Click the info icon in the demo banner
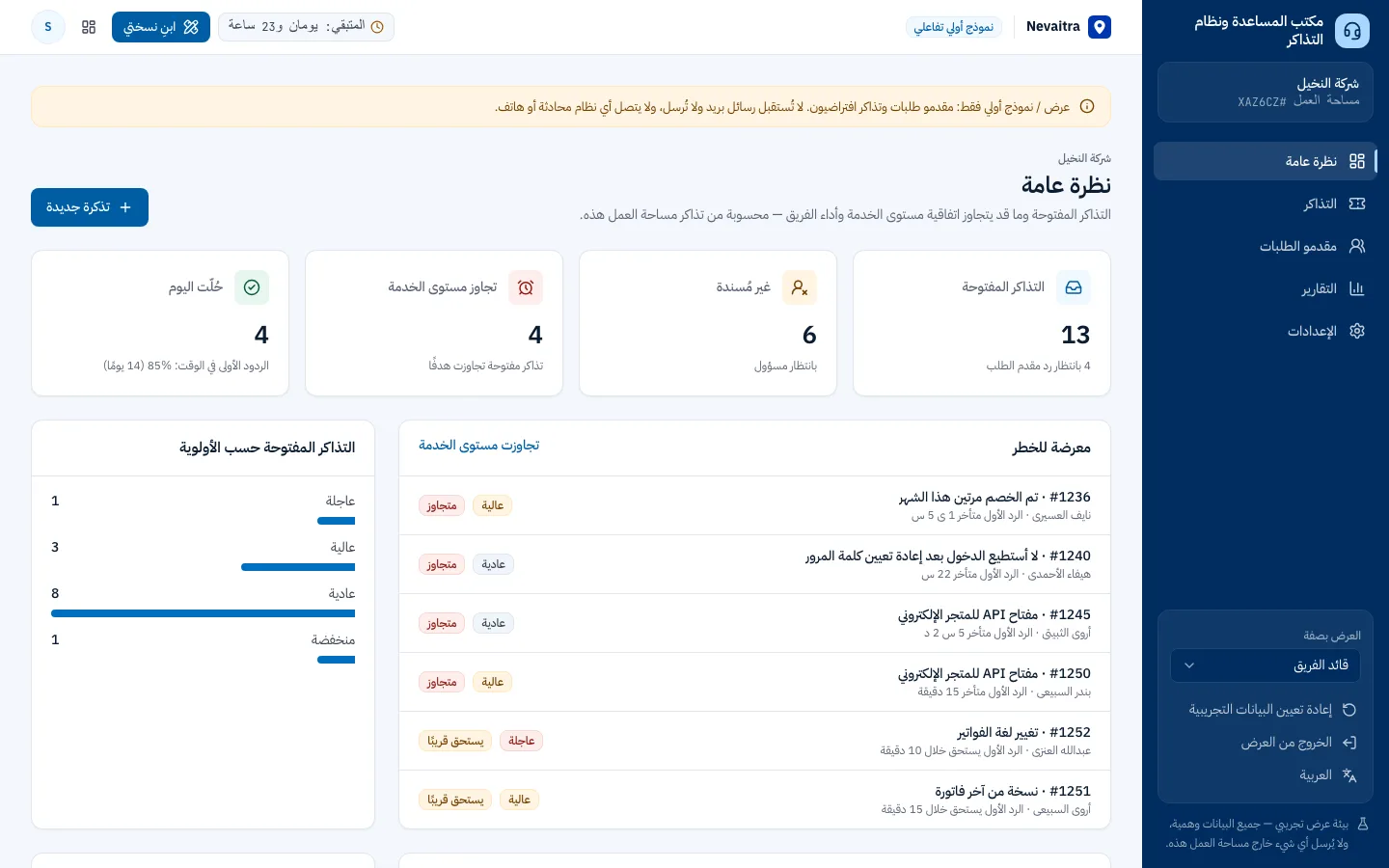The width and height of the screenshot is (1389, 868). pyautogui.click(x=1087, y=107)
